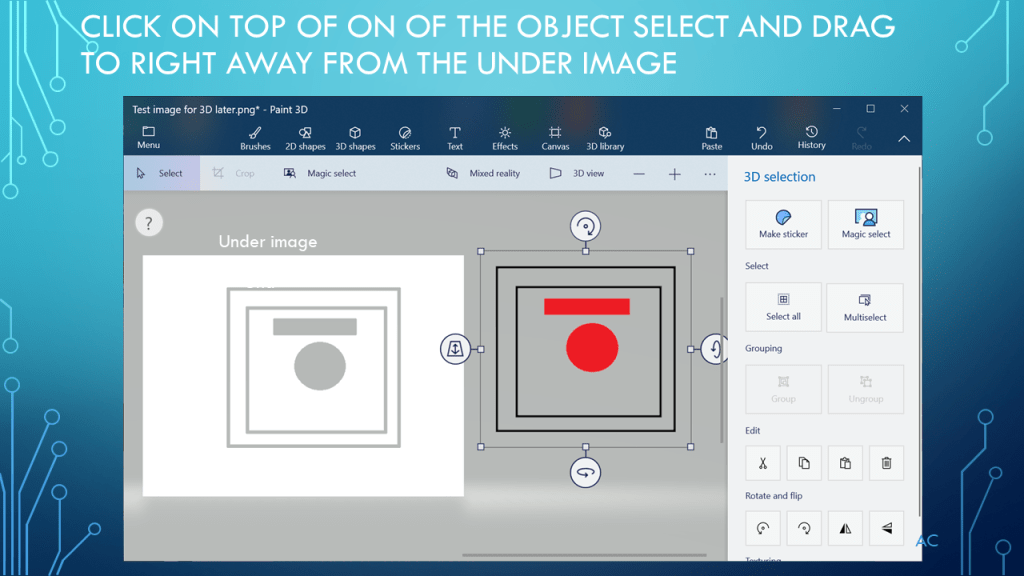Screen dimensions: 1024x576
Task: Select the Brushes tool
Action: [255, 138]
